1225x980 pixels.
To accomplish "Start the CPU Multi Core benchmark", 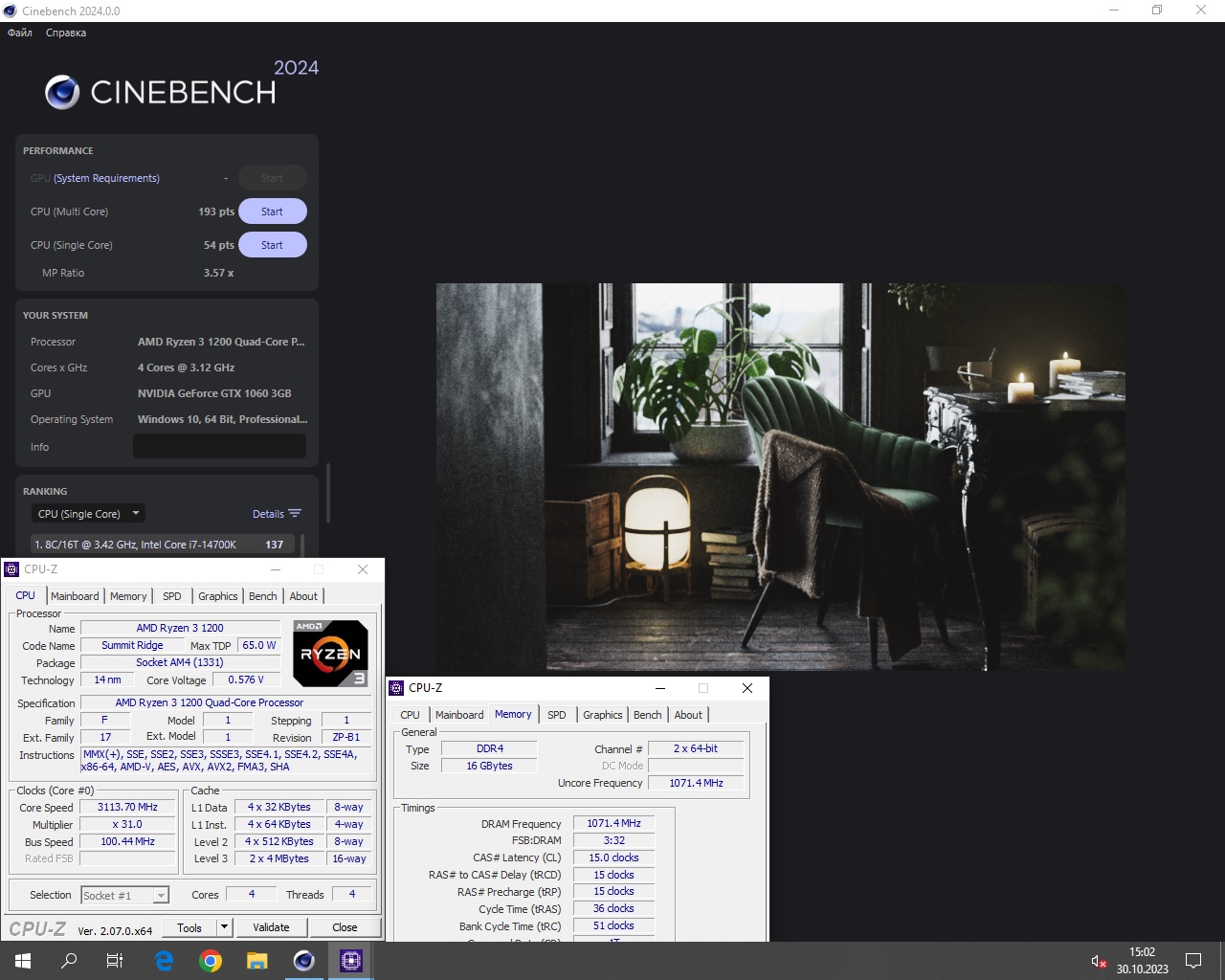I will 272,212.
